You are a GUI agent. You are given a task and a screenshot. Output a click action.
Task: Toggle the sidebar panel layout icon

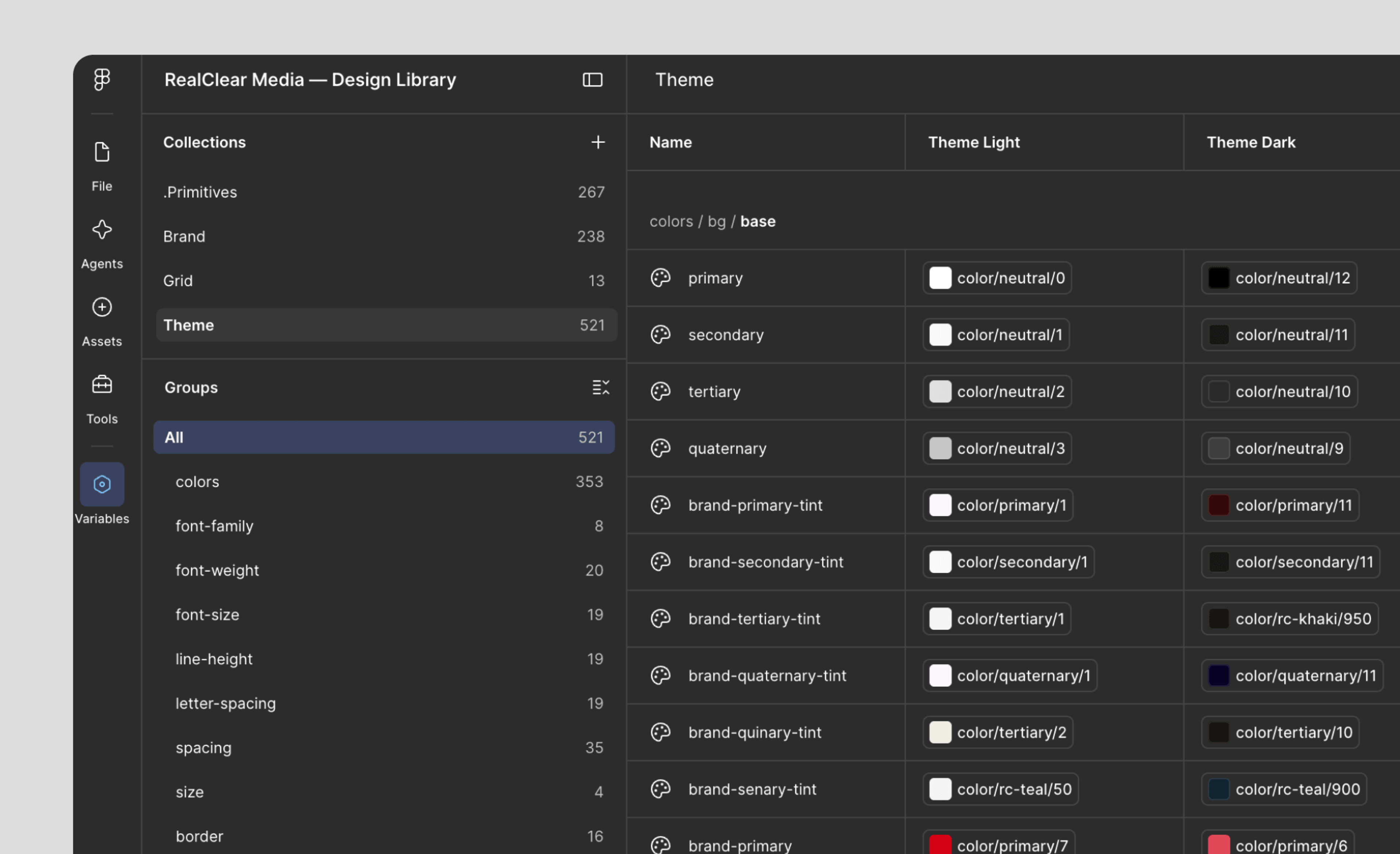point(592,79)
